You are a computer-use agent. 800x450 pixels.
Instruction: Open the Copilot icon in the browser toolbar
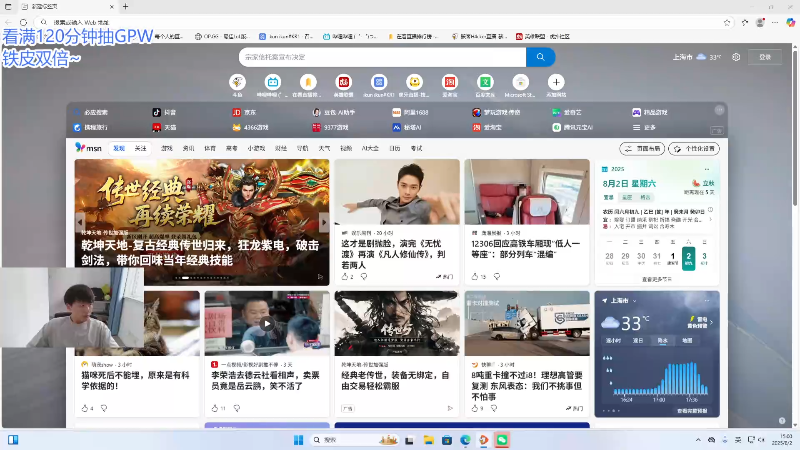pos(790,22)
